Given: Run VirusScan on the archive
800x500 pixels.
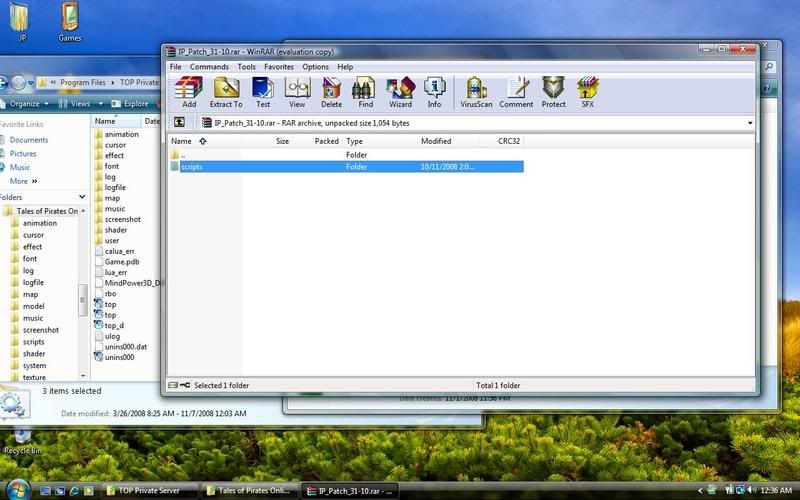Looking at the screenshot, I should click(x=476, y=91).
